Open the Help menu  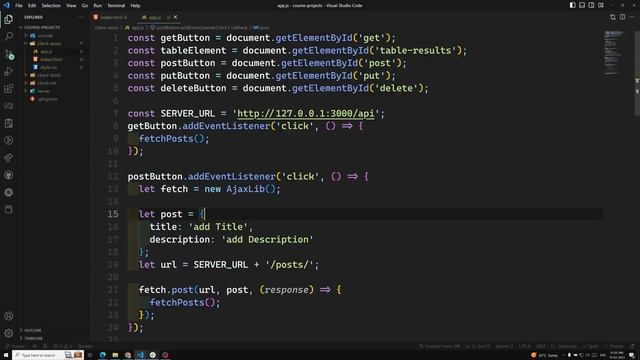[136, 6]
